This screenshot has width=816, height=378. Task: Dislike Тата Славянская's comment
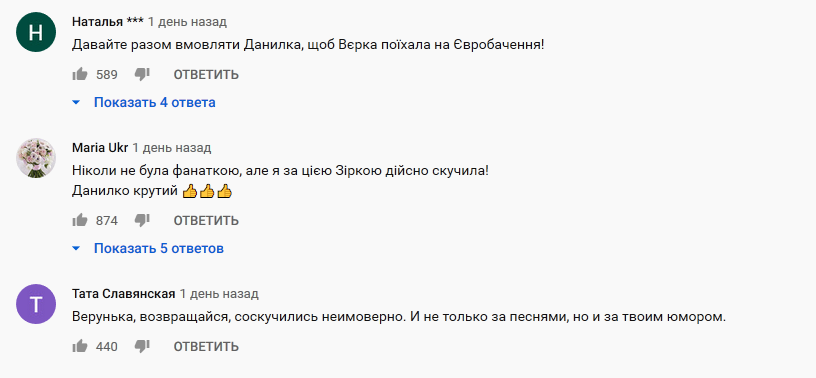(x=142, y=347)
